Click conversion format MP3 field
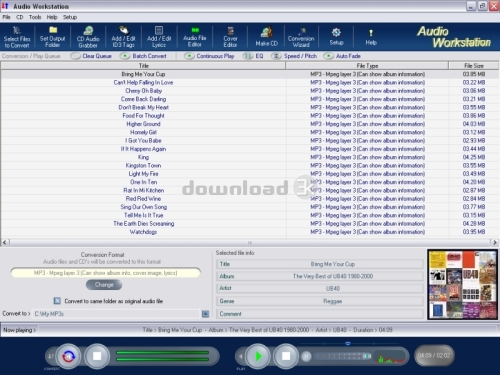 click(x=106, y=273)
